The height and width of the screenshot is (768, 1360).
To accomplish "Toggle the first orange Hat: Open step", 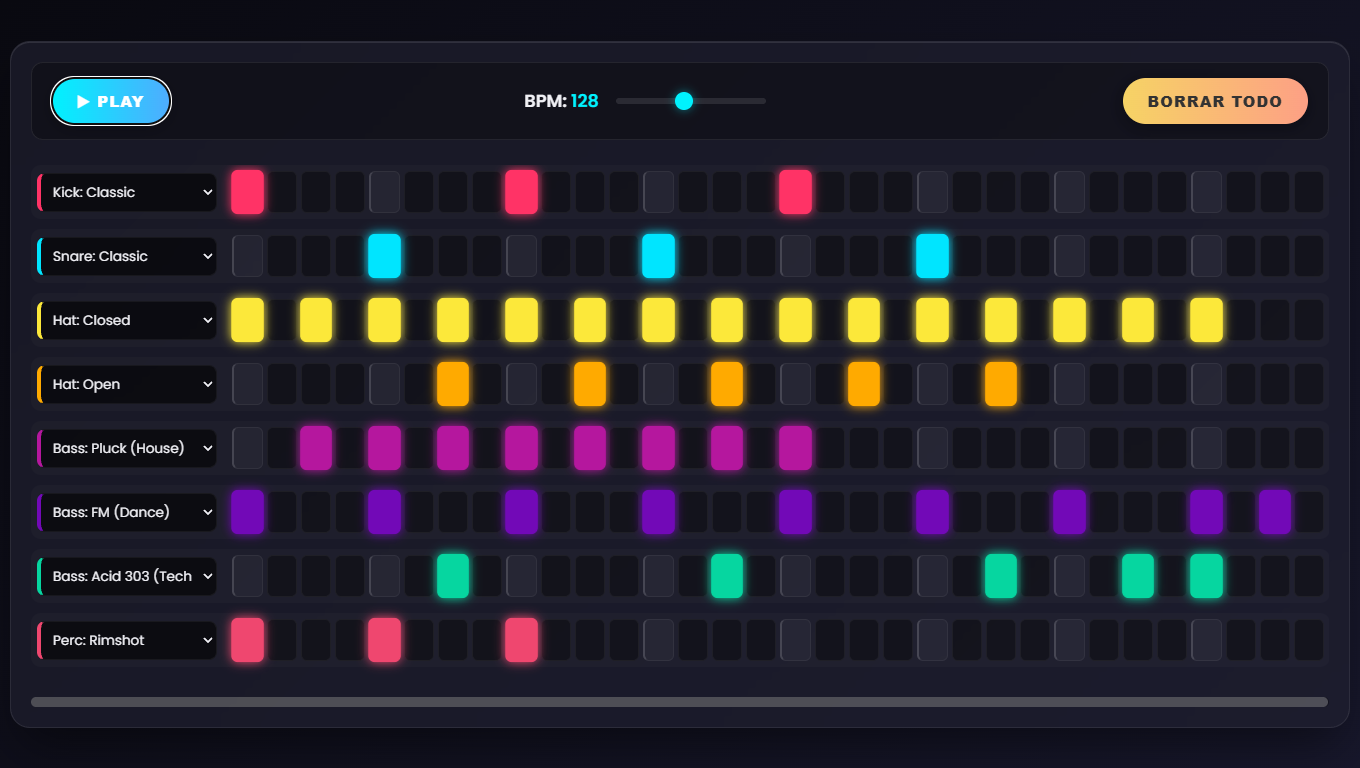I will (453, 384).
